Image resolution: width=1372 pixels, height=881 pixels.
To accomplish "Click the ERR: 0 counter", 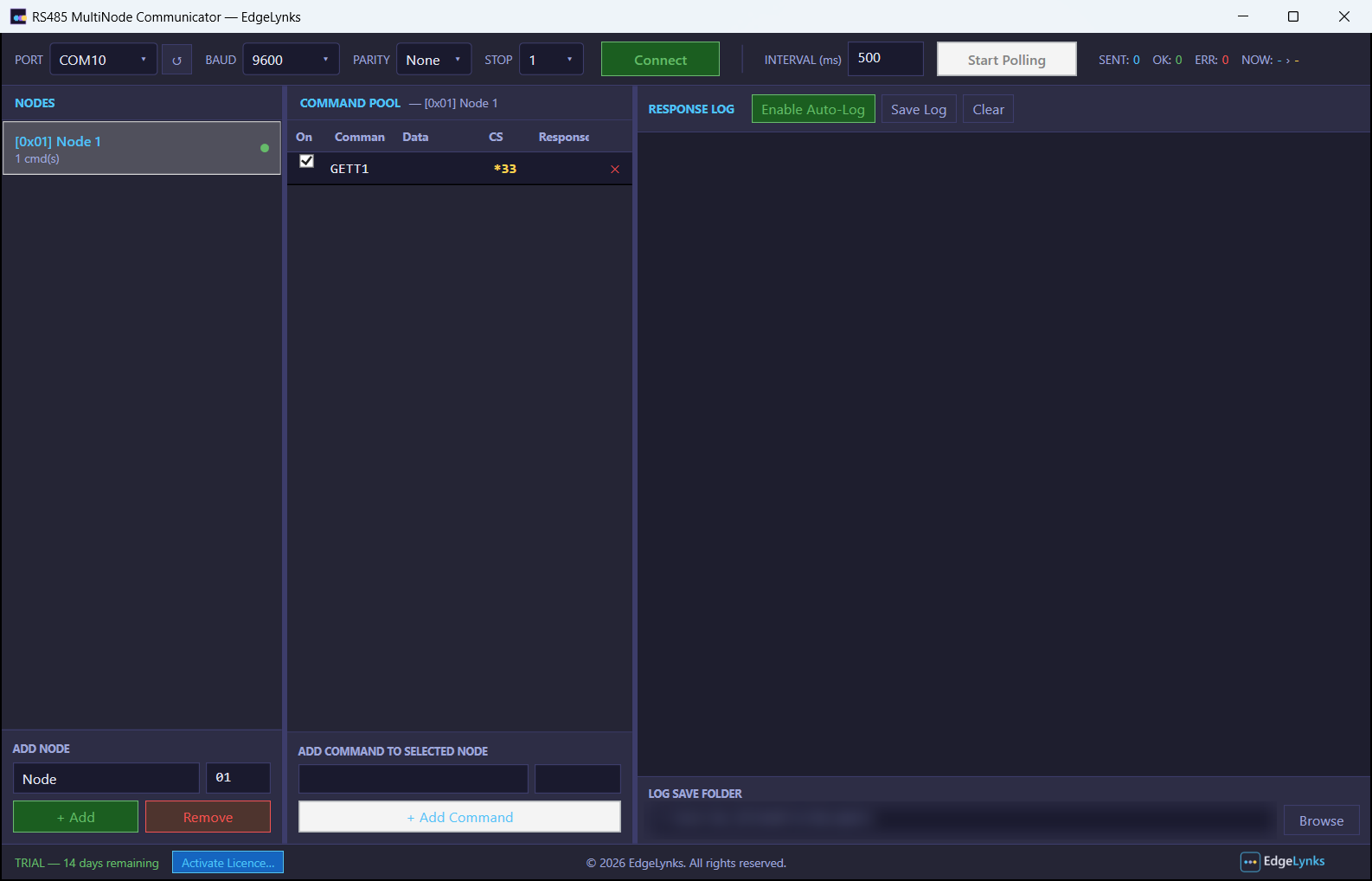I will [x=1212, y=60].
